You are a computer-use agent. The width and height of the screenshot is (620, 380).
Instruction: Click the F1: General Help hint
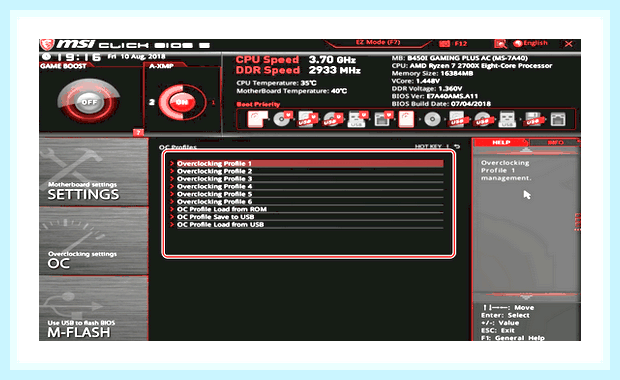pyautogui.click(x=512, y=338)
